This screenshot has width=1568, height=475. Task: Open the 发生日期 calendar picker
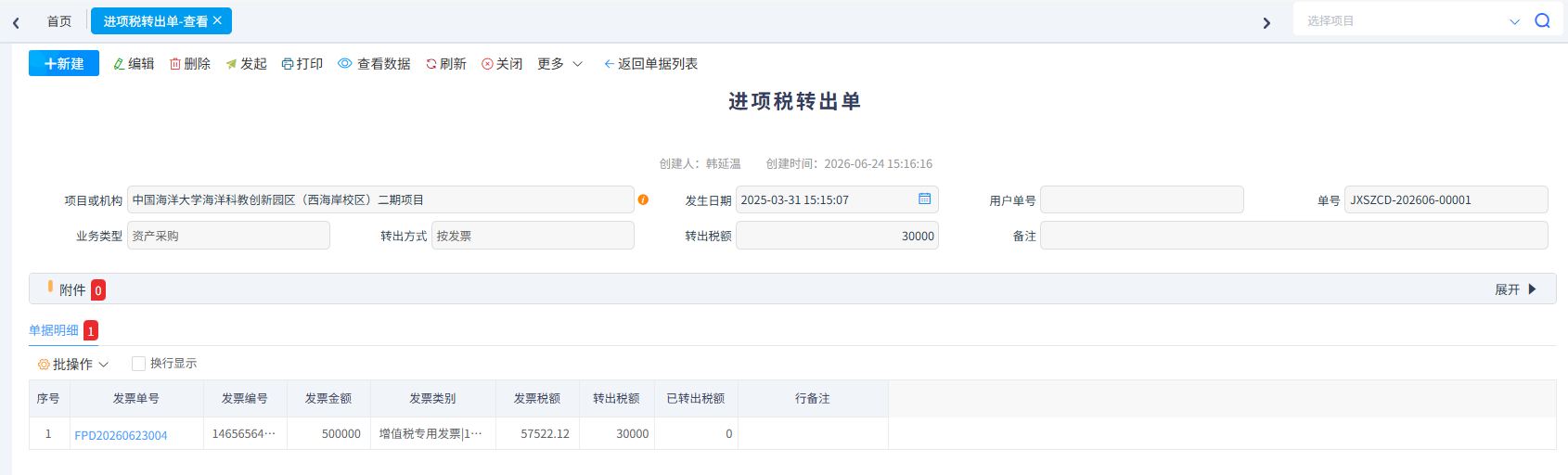tap(924, 199)
